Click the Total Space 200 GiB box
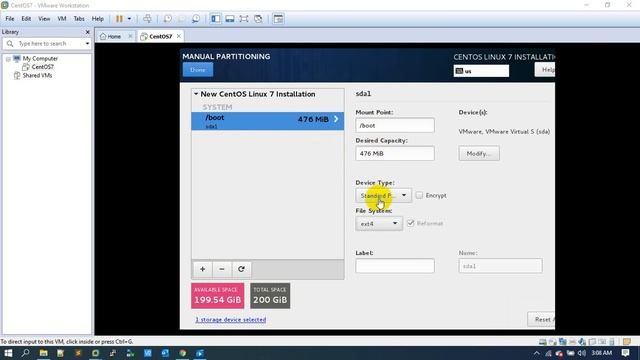The height and width of the screenshot is (360, 640). click(270, 296)
